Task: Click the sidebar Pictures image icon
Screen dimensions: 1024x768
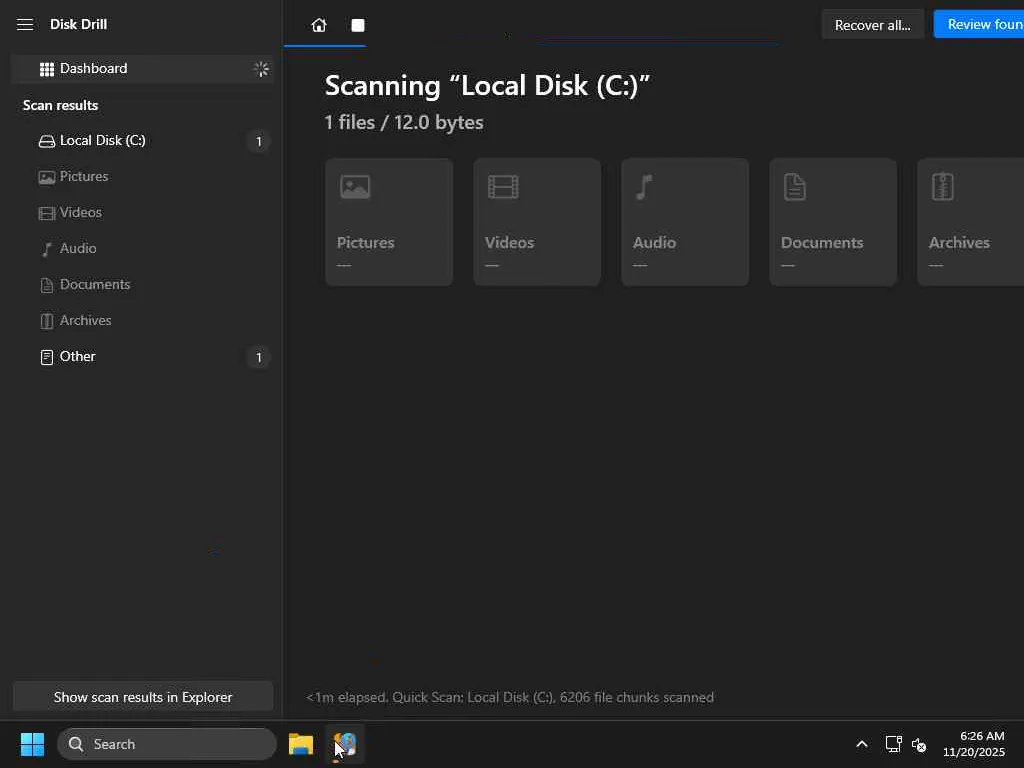Action: [x=47, y=177]
